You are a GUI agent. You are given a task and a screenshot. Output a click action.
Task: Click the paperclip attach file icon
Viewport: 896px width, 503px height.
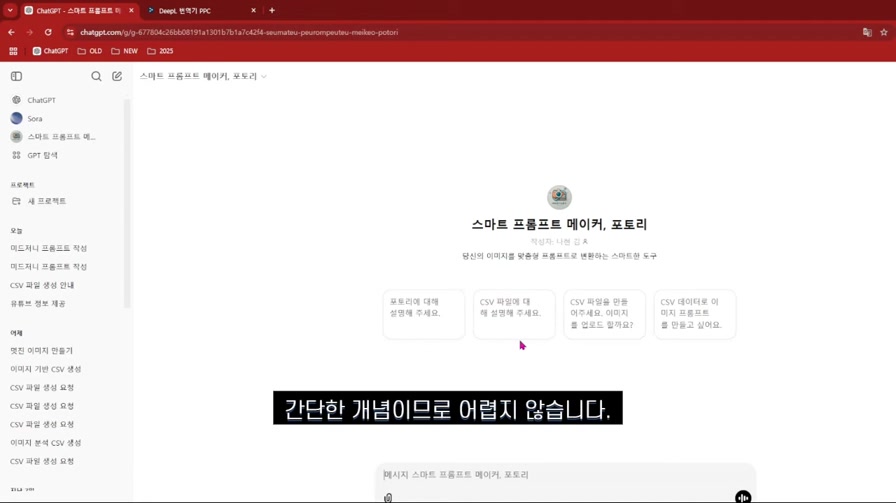click(388, 497)
